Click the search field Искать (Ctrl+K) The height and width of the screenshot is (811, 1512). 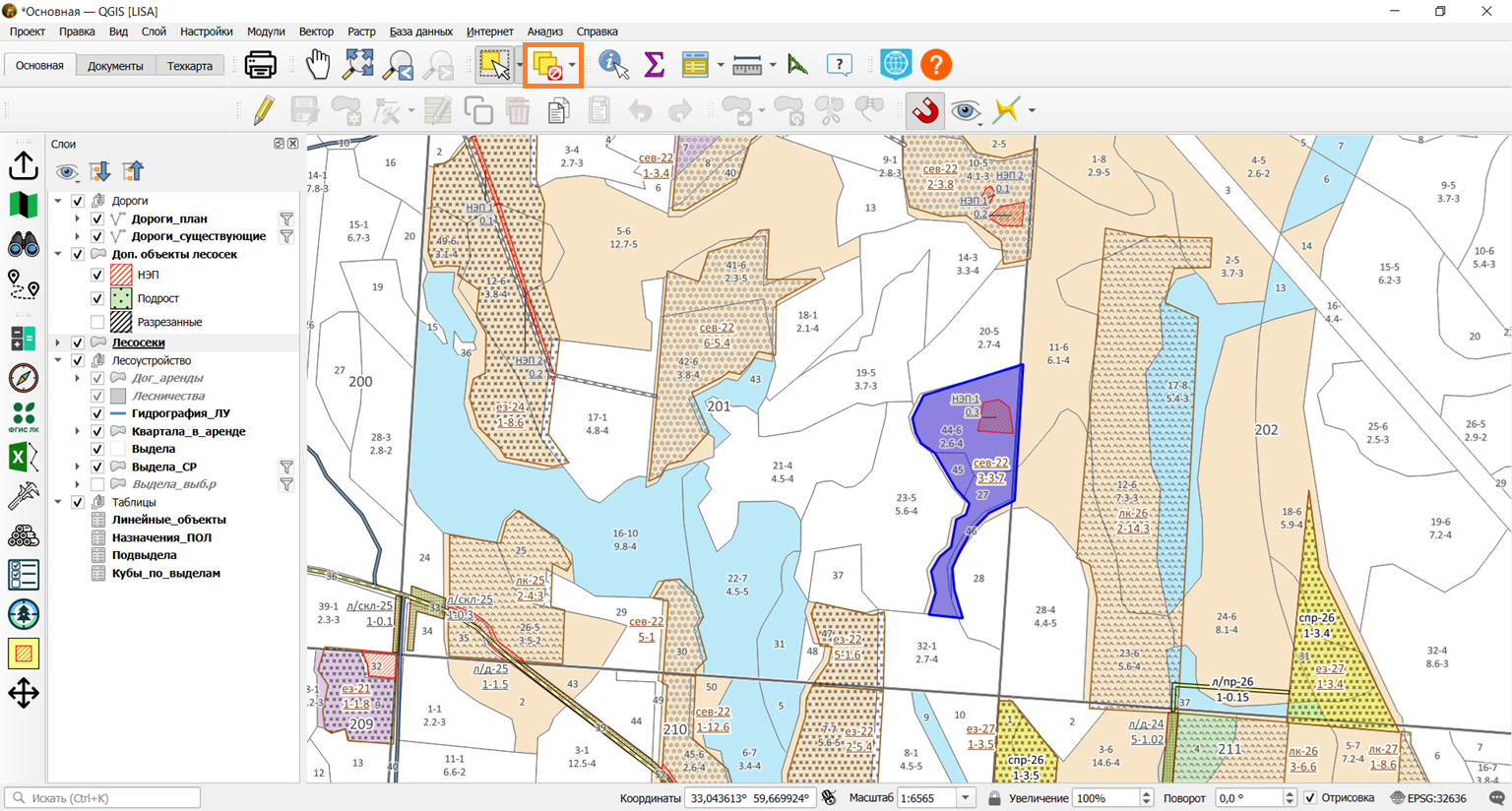102,797
